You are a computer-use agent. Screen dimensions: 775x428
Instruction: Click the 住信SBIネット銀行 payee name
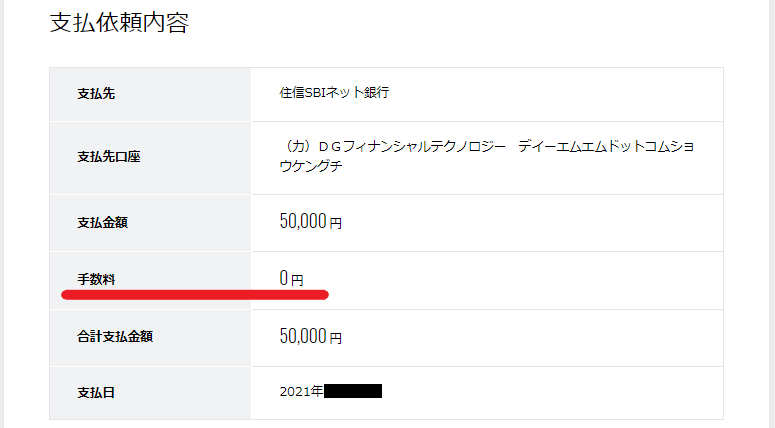(x=334, y=93)
